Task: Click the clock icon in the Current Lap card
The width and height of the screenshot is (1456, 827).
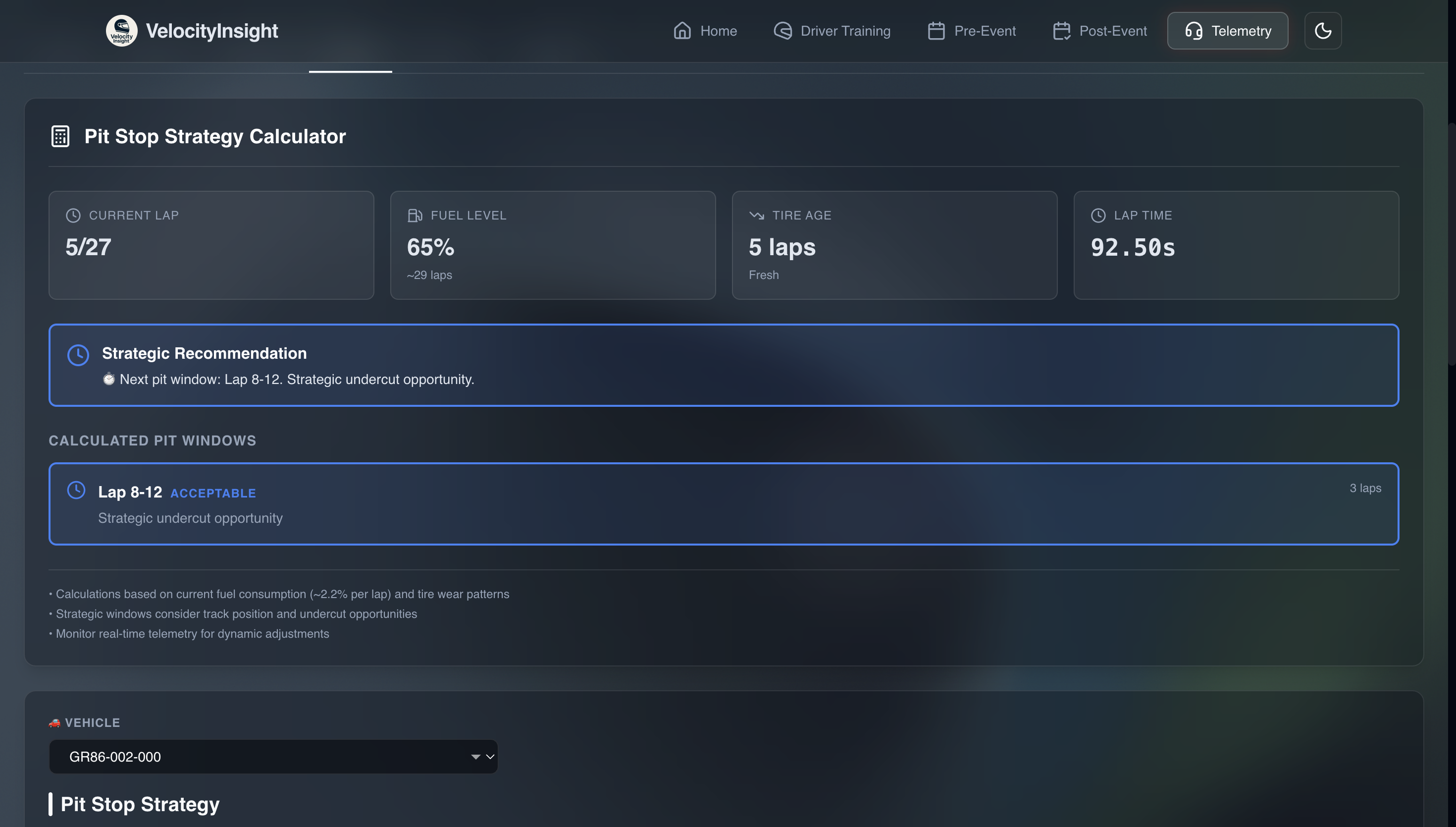Action: 73,215
